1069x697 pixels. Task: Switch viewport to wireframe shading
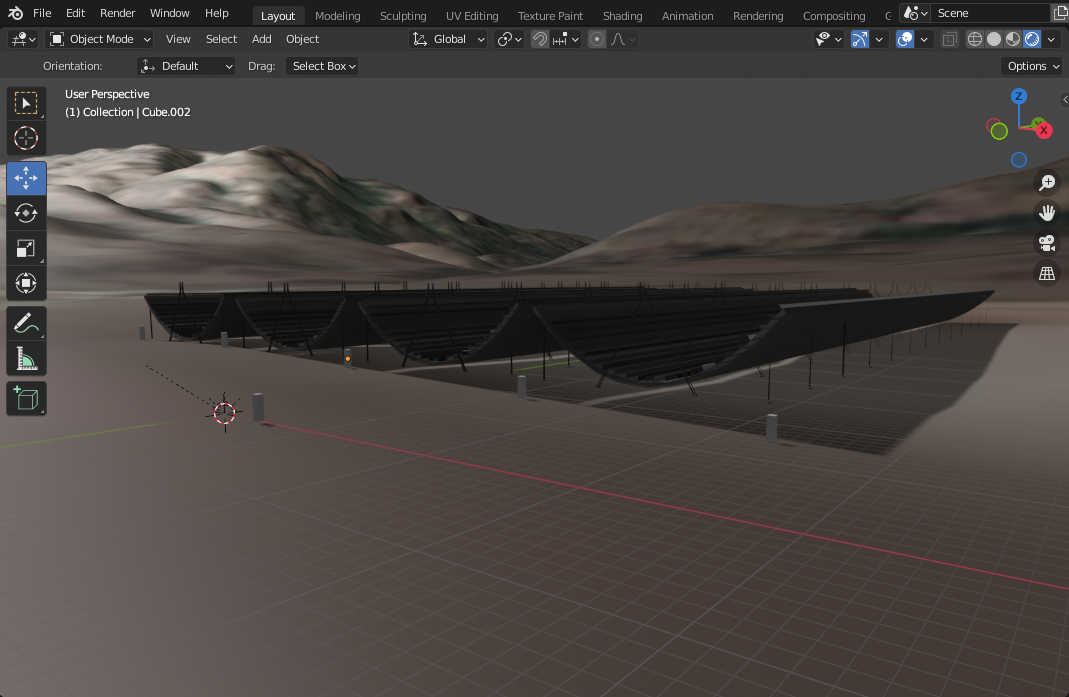point(974,39)
